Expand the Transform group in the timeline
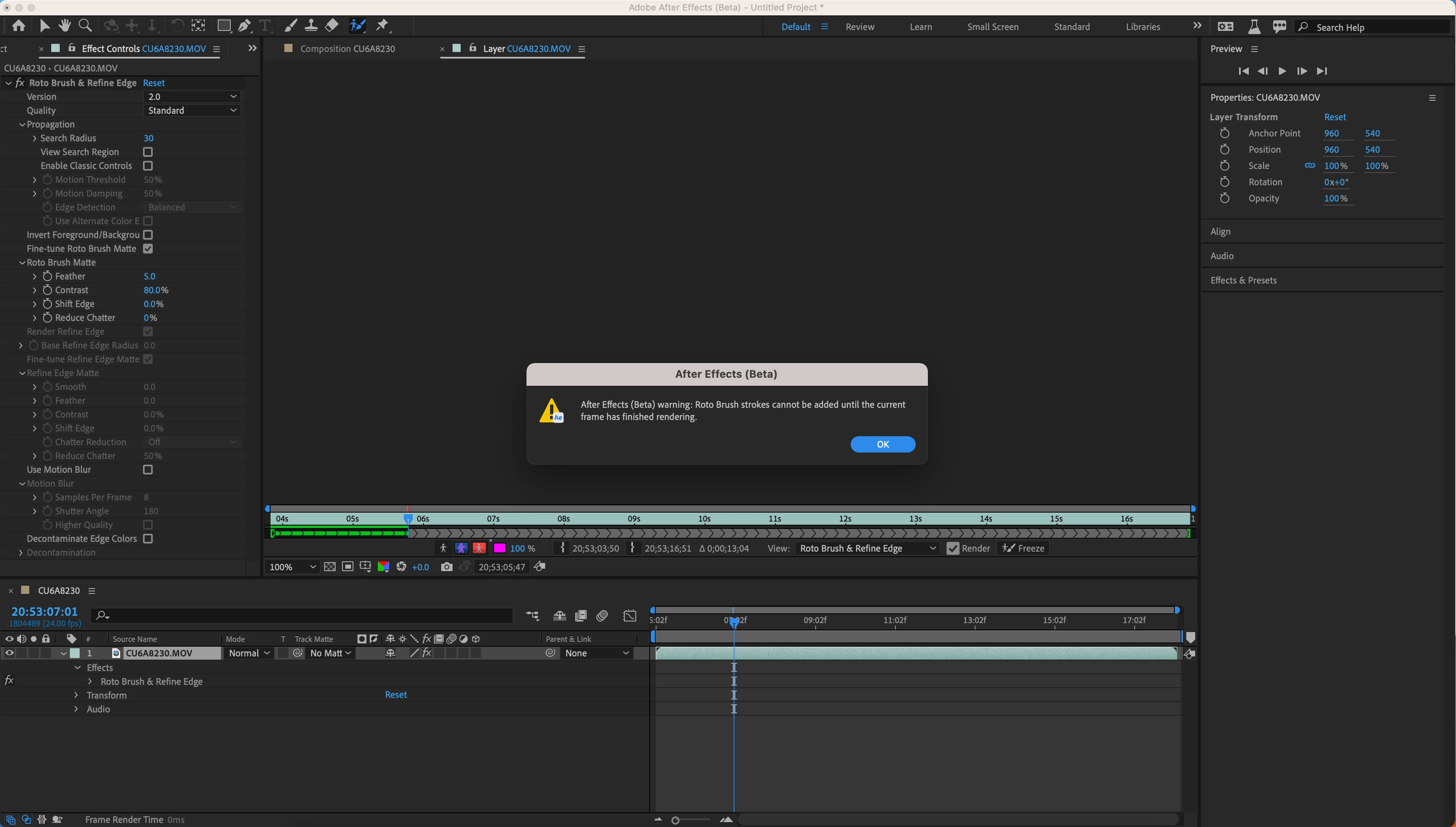 [x=76, y=695]
